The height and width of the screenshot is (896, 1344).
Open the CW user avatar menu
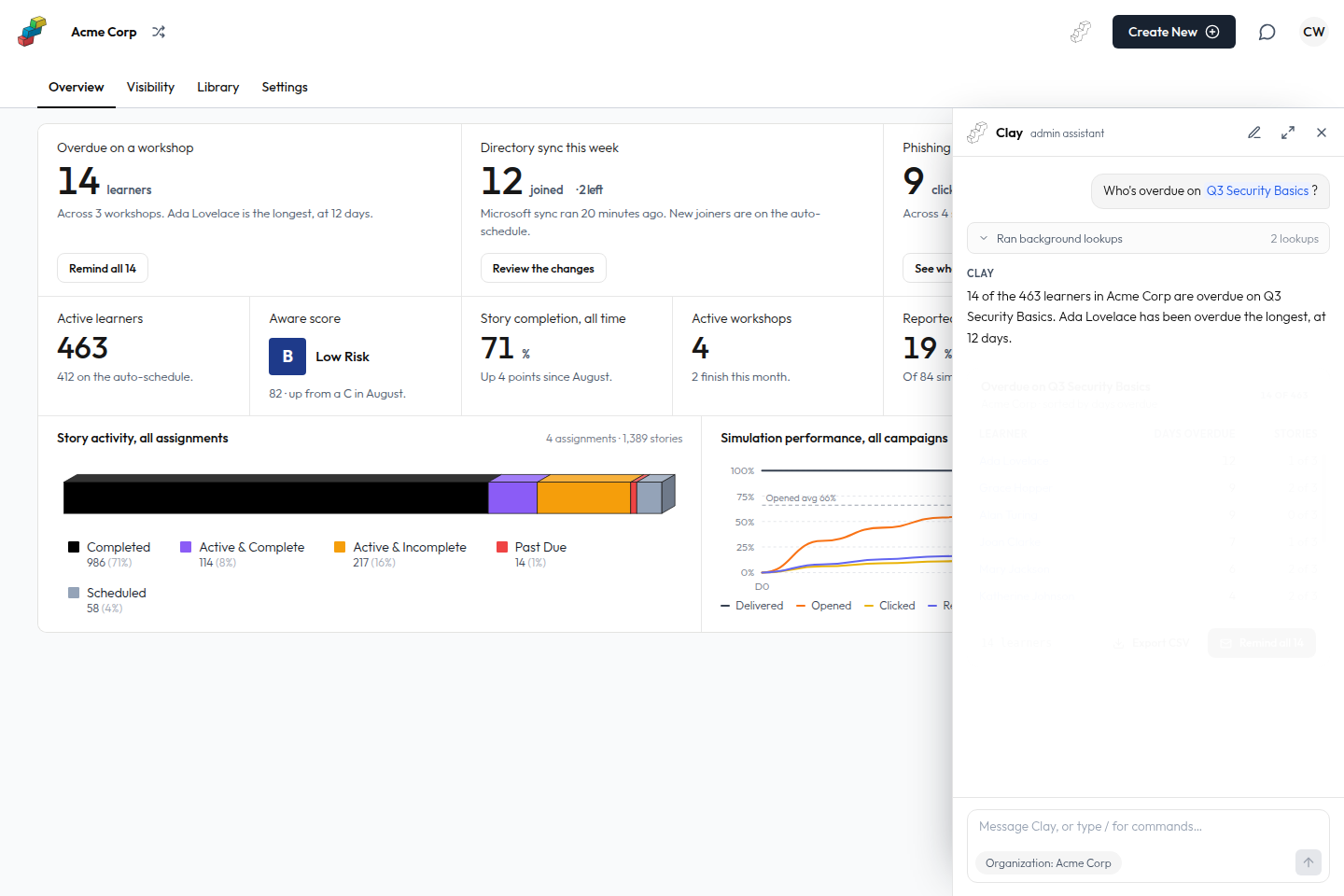pos(1314,32)
